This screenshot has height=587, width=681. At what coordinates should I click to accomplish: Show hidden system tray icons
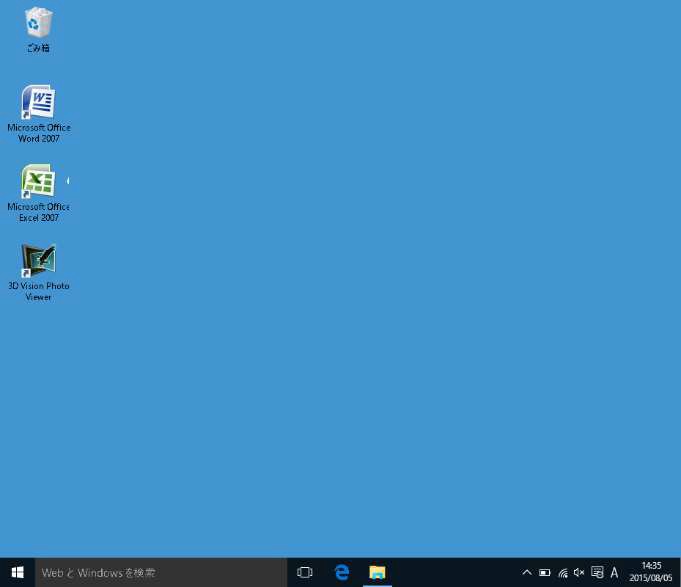click(x=527, y=572)
